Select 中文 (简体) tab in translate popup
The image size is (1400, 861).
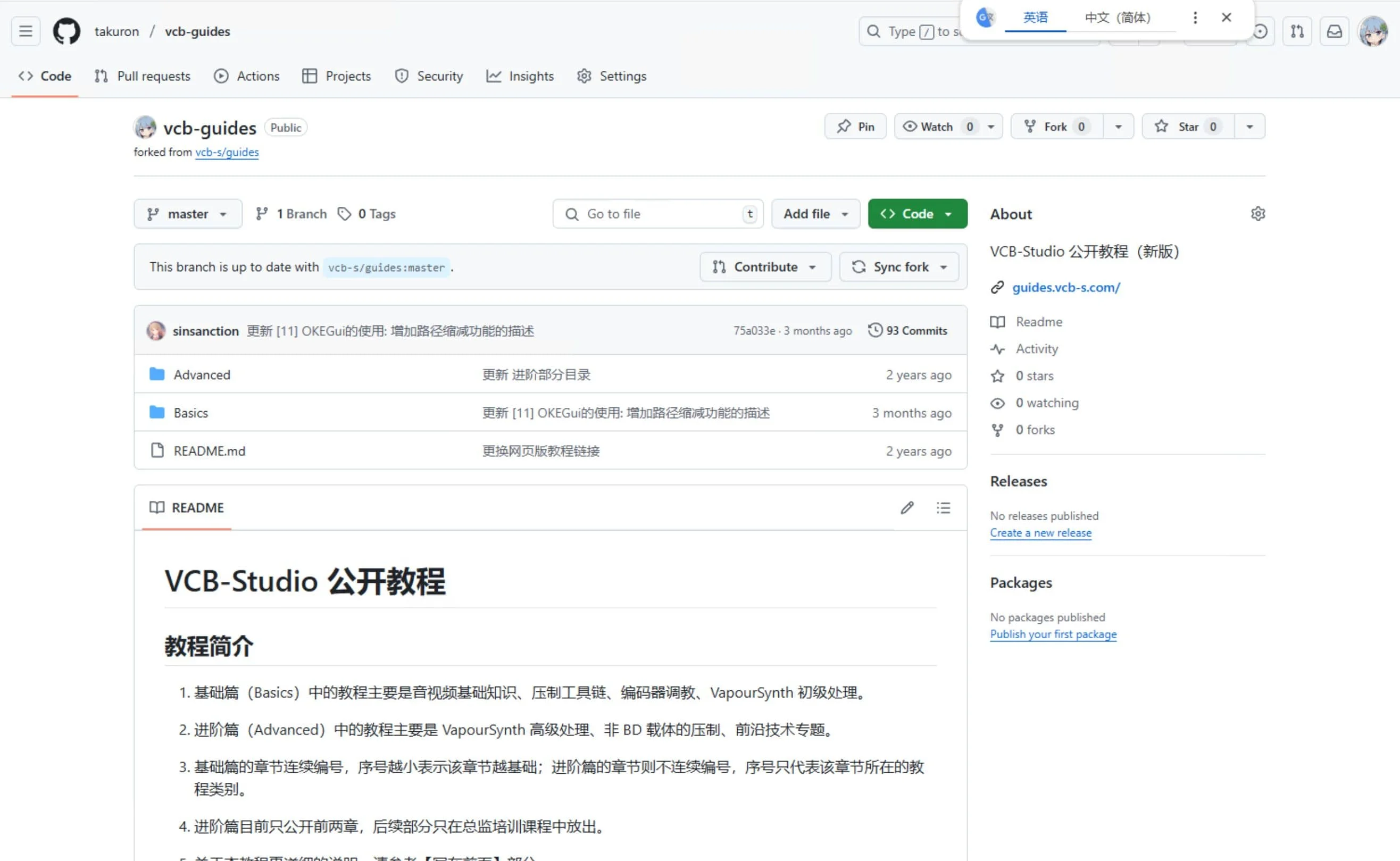pos(1118,18)
